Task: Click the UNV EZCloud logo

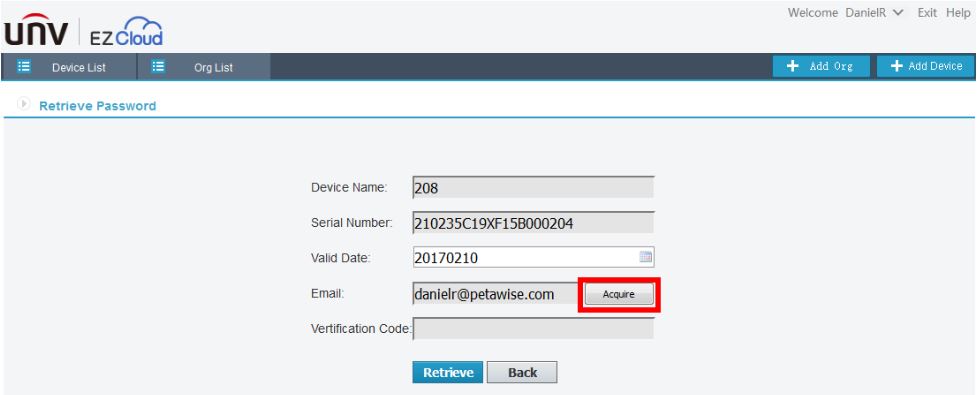Action: (84, 31)
